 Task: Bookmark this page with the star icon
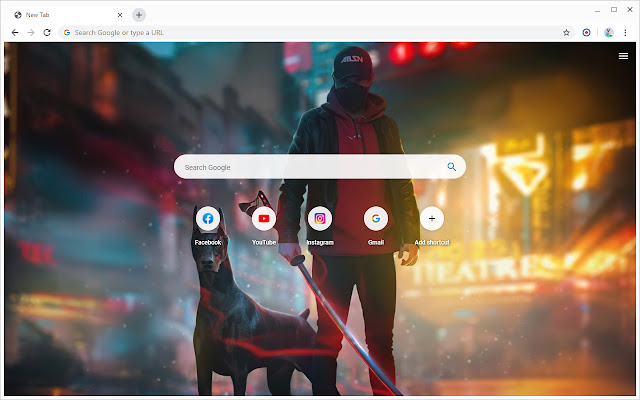point(566,33)
